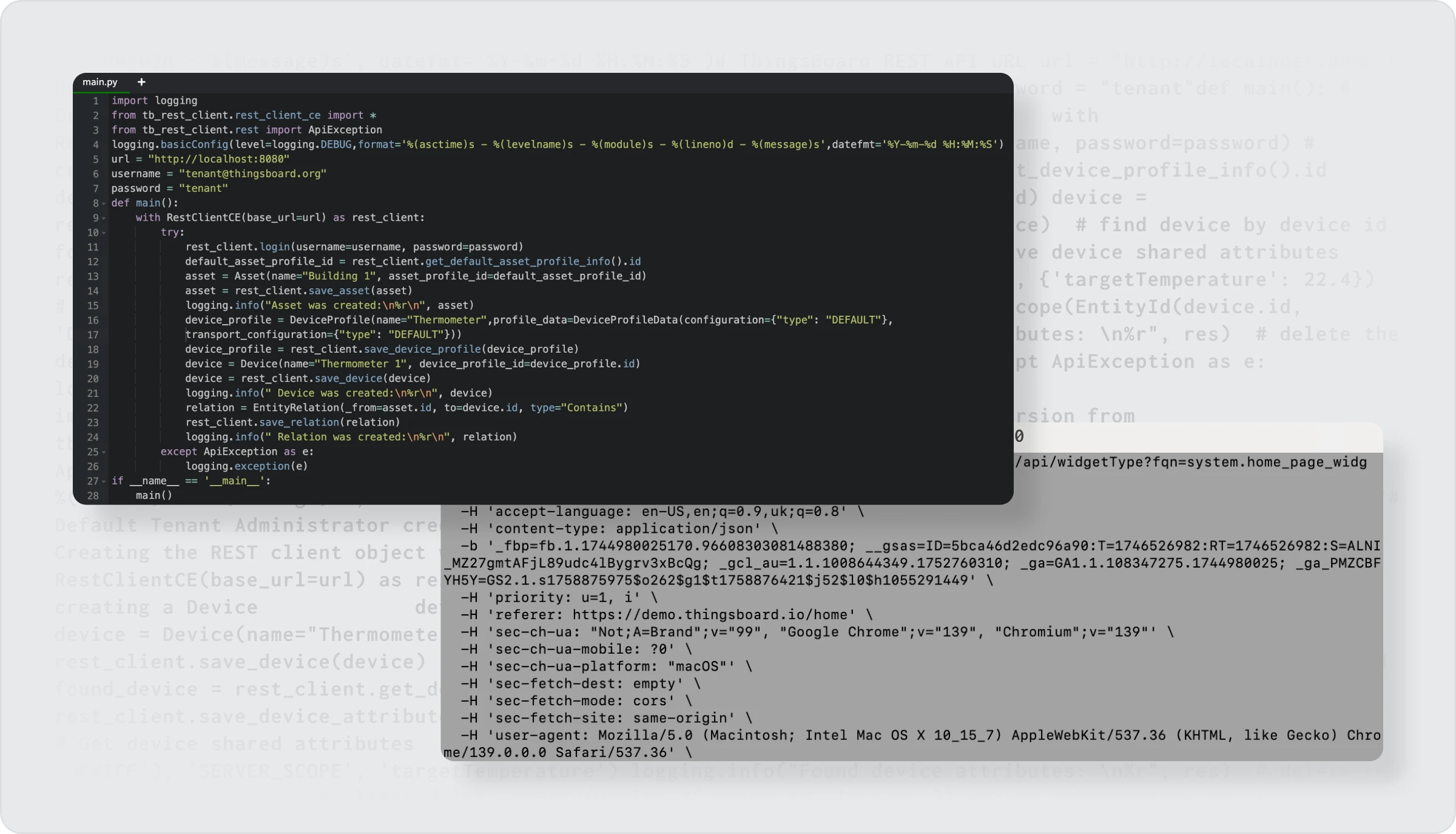
Task: Click the "Thermometer 1" device name string
Action: [x=360, y=364]
